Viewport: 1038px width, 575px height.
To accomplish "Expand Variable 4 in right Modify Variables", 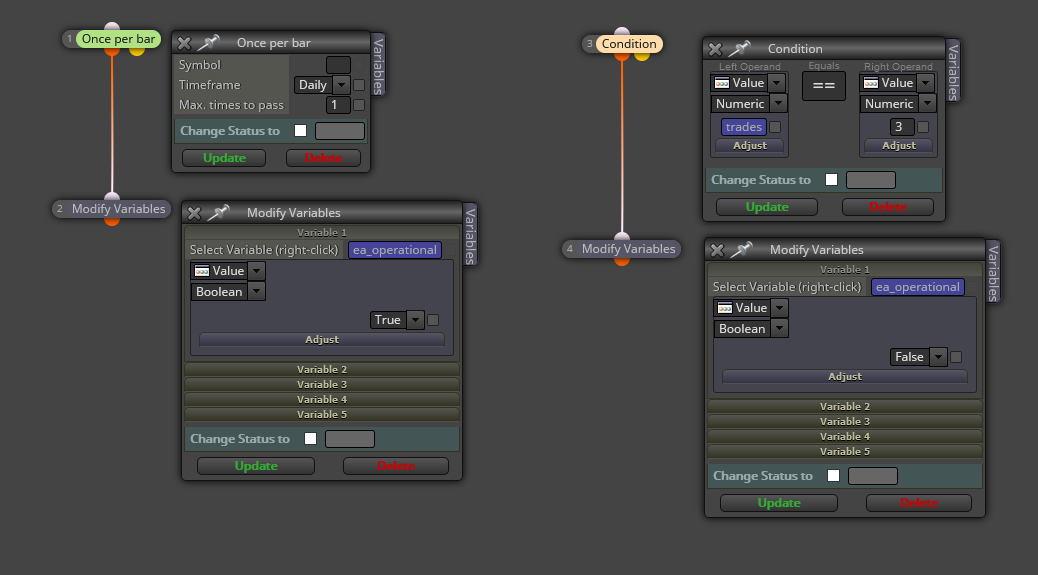I will pyautogui.click(x=845, y=437).
